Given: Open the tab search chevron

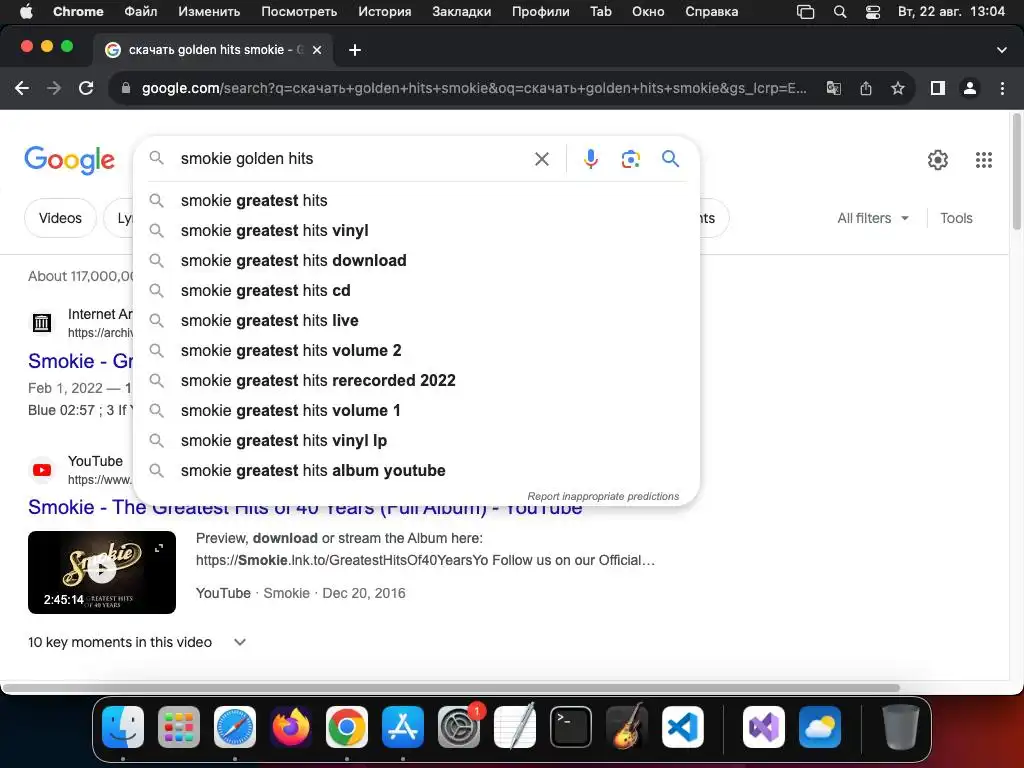Looking at the screenshot, I should coord(1001,50).
